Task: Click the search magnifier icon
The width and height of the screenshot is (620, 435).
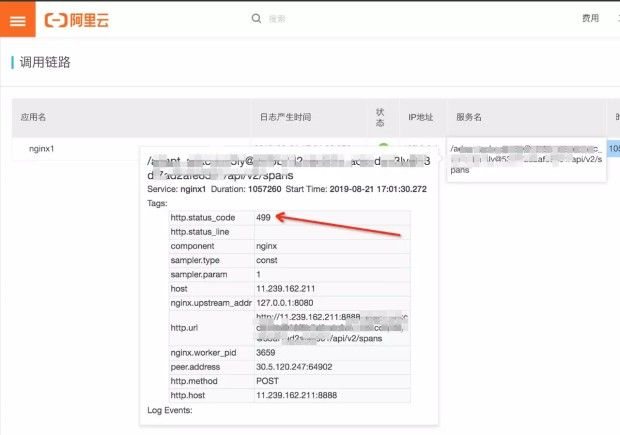Action: click(256, 19)
